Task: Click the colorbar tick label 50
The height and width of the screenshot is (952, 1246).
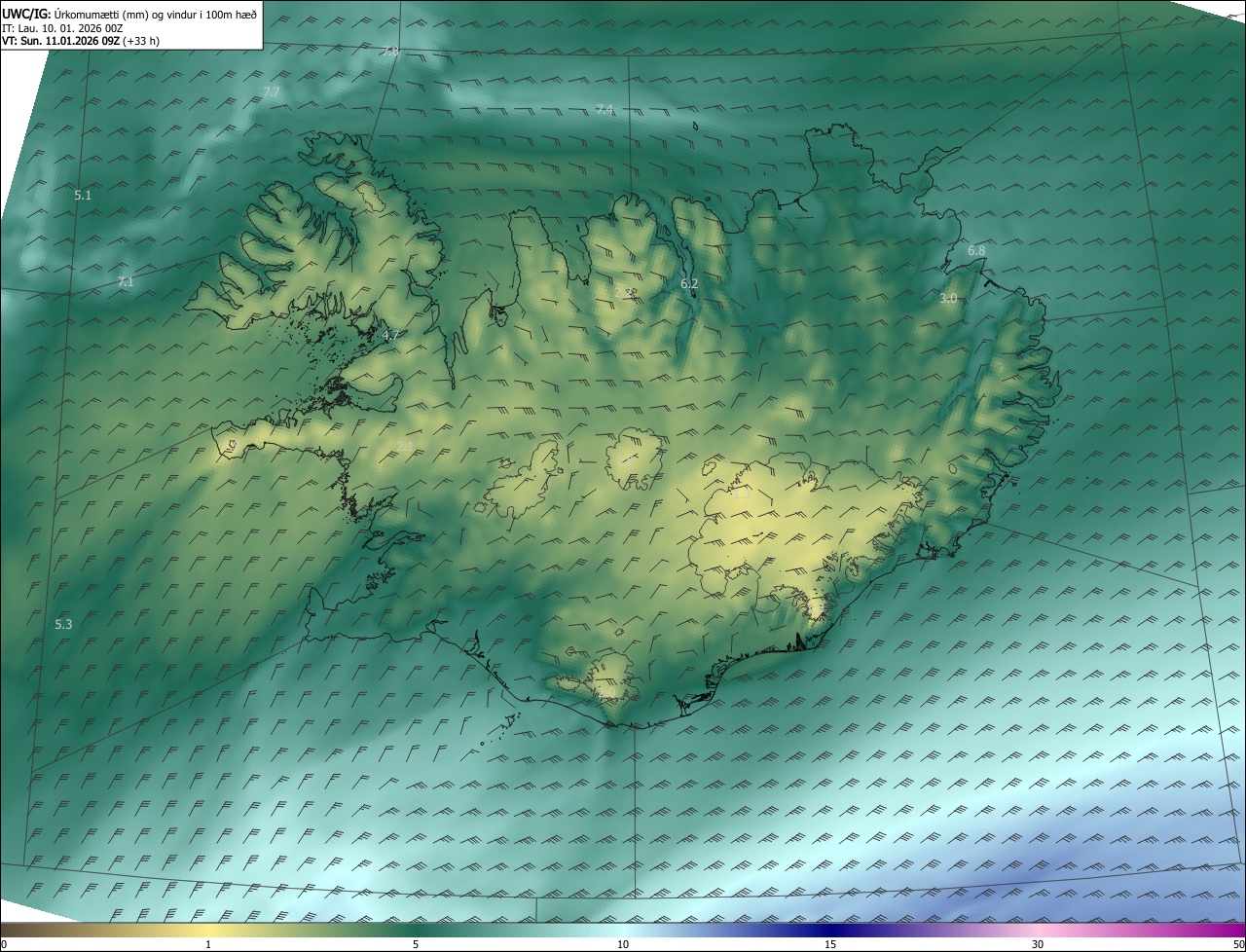Action: pyautogui.click(x=1238, y=945)
